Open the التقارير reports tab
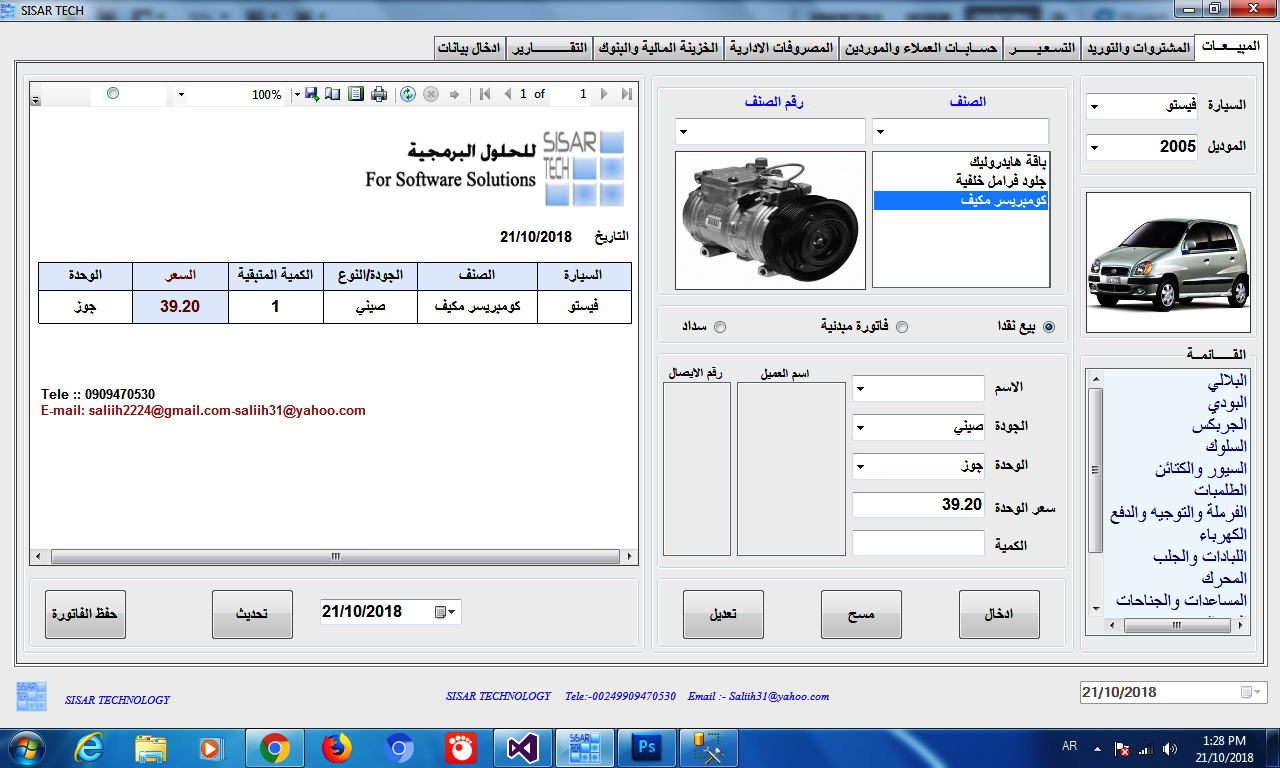1280x768 pixels. pyautogui.click(x=550, y=48)
